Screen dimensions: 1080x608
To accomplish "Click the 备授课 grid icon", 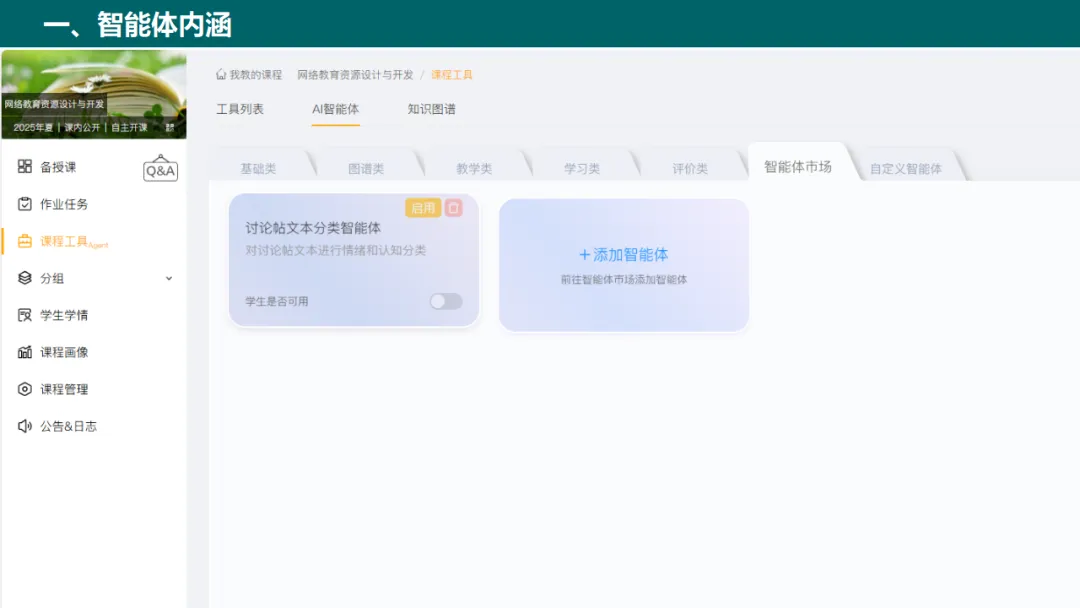I will coord(25,167).
